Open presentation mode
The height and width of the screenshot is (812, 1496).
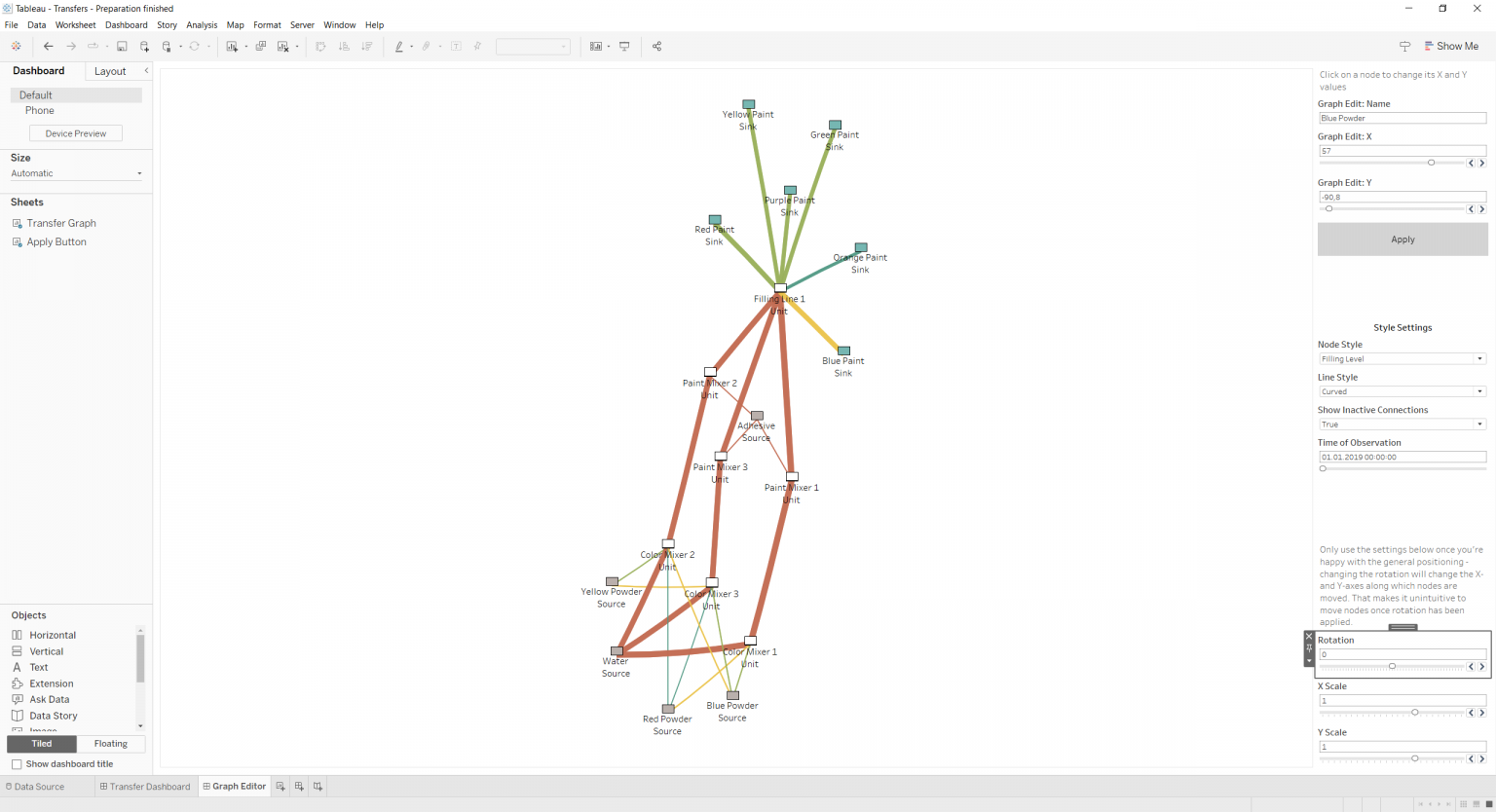[x=624, y=46]
